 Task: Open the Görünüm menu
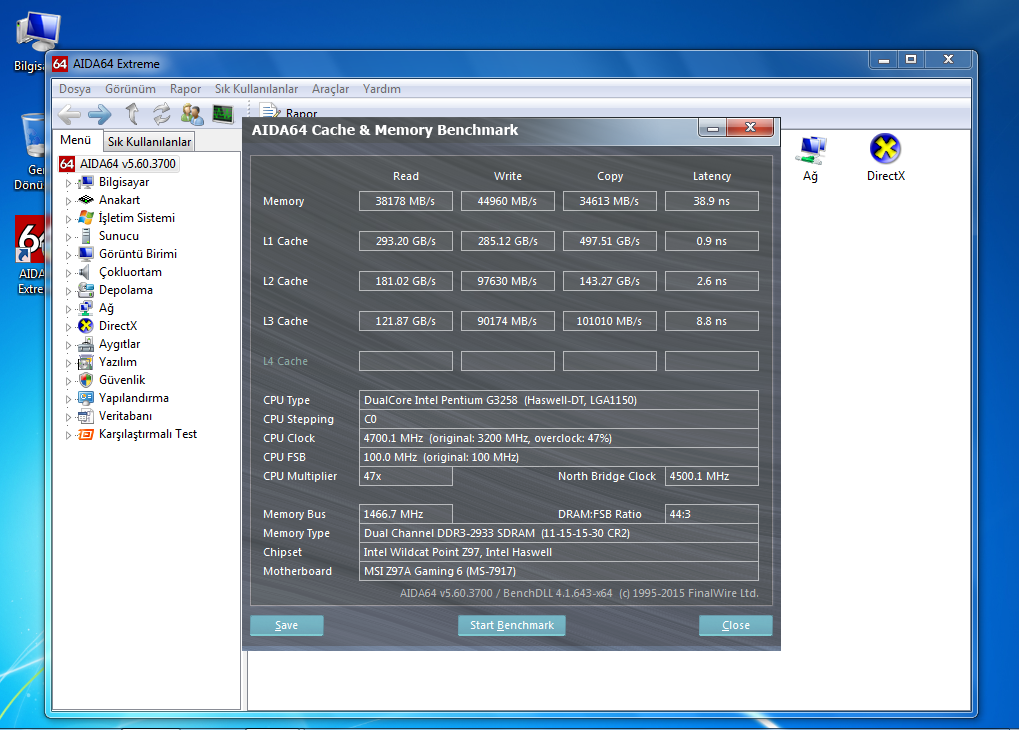(x=131, y=89)
